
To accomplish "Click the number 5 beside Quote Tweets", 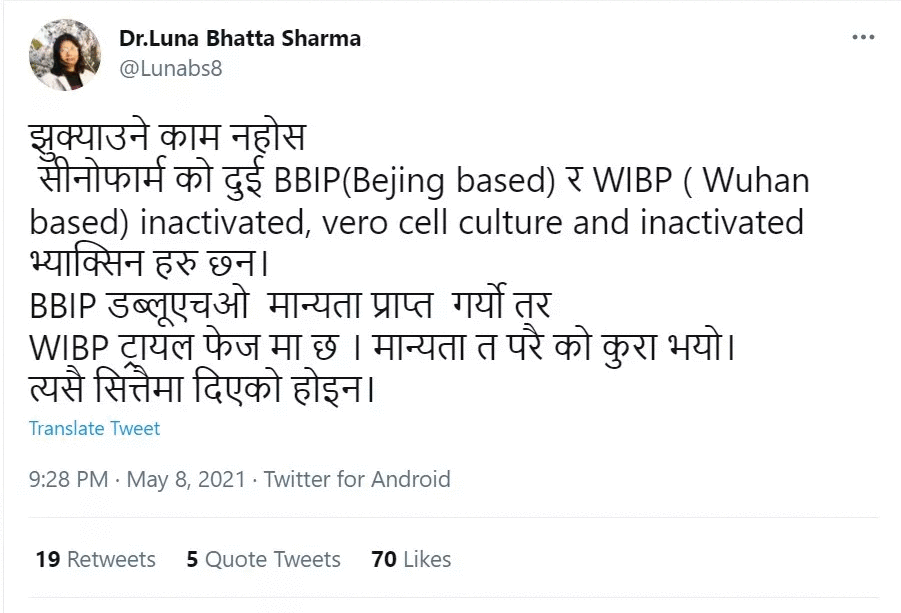I will point(192,560).
